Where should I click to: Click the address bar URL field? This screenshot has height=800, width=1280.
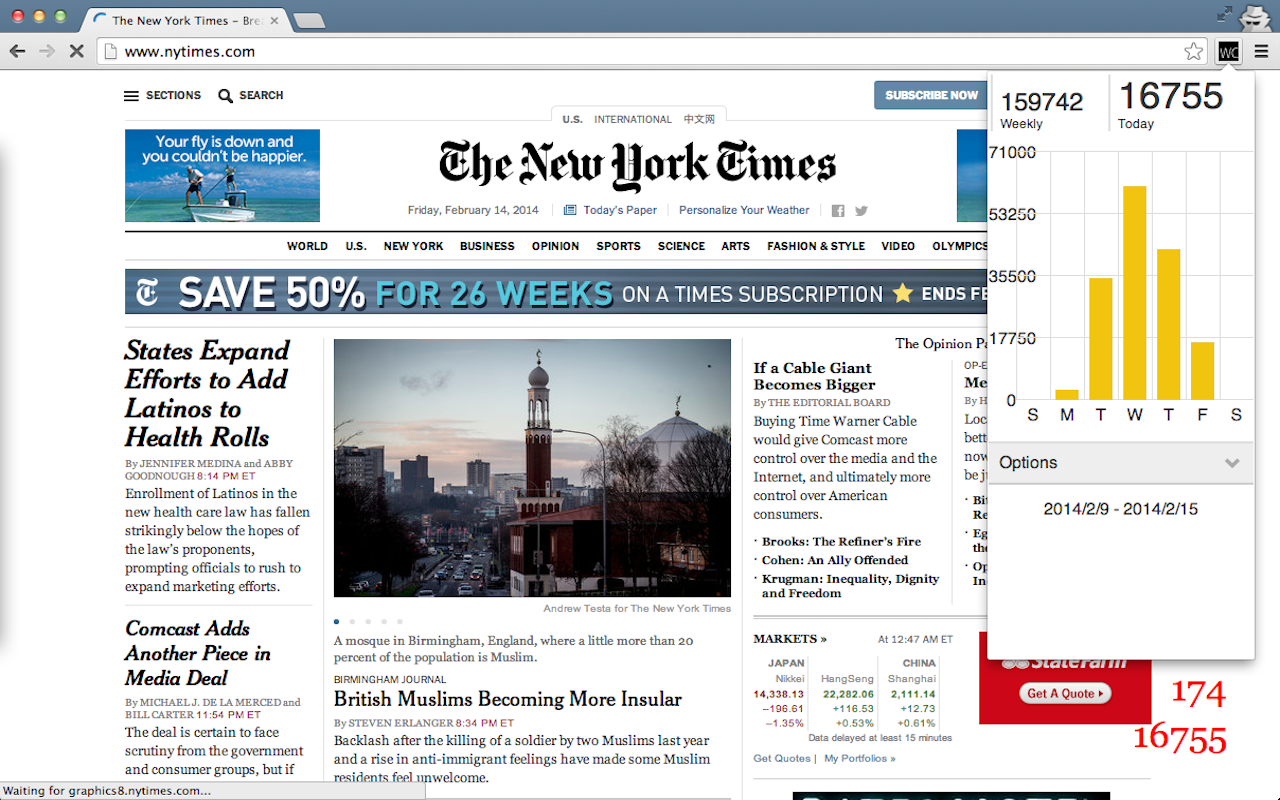click(x=640, y=52)
